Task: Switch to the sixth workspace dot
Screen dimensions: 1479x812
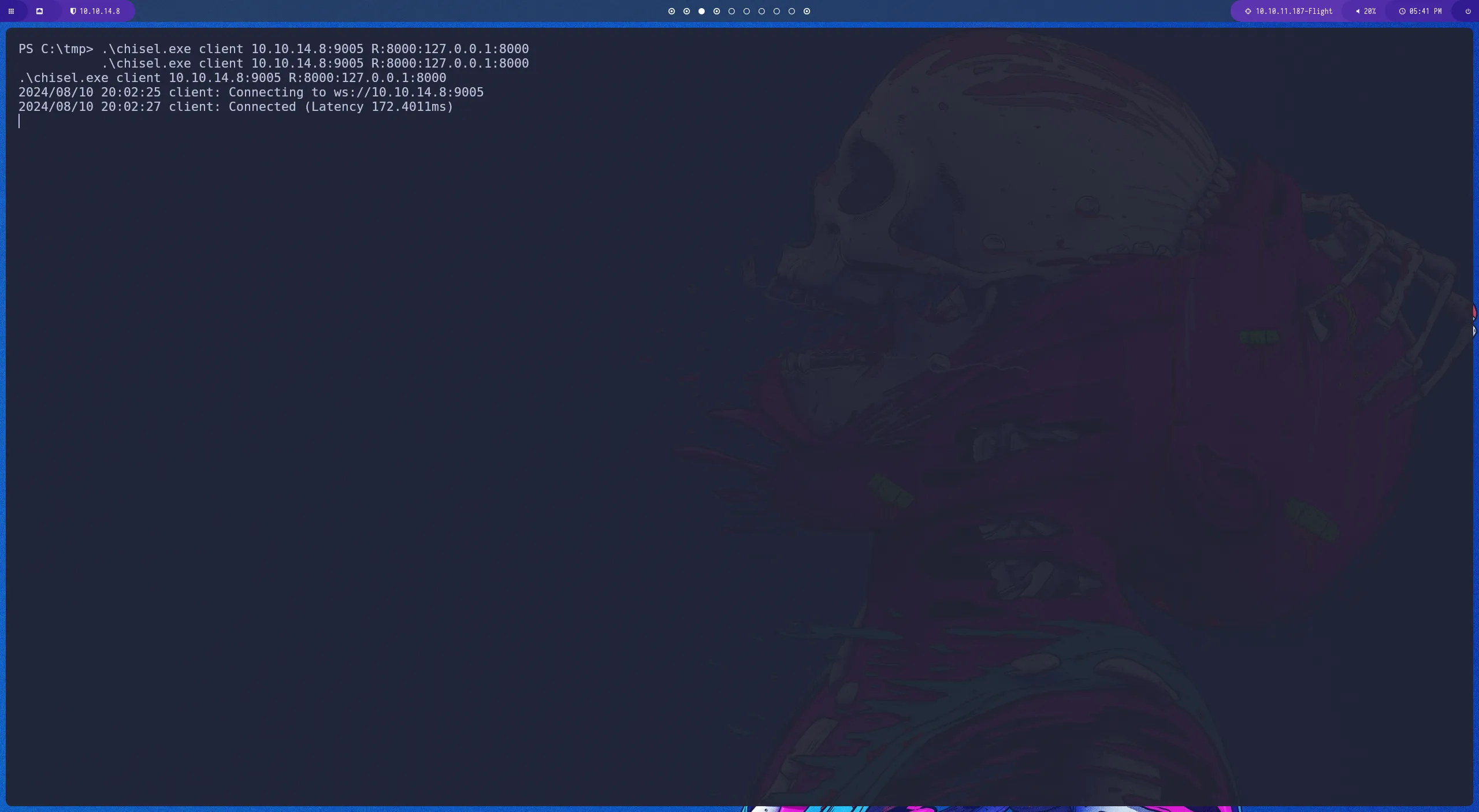Action: tap(746, 11)
